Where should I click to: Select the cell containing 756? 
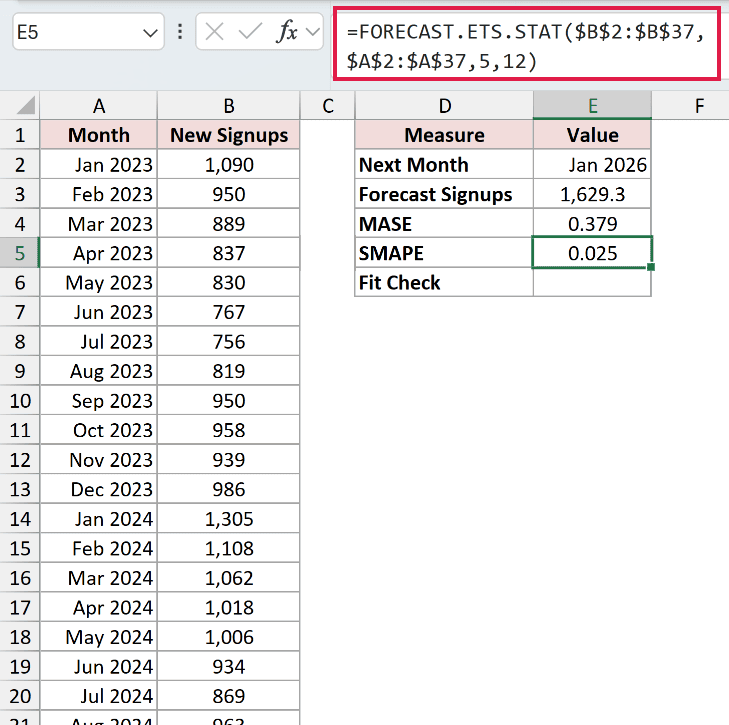(x=229, y=342)
